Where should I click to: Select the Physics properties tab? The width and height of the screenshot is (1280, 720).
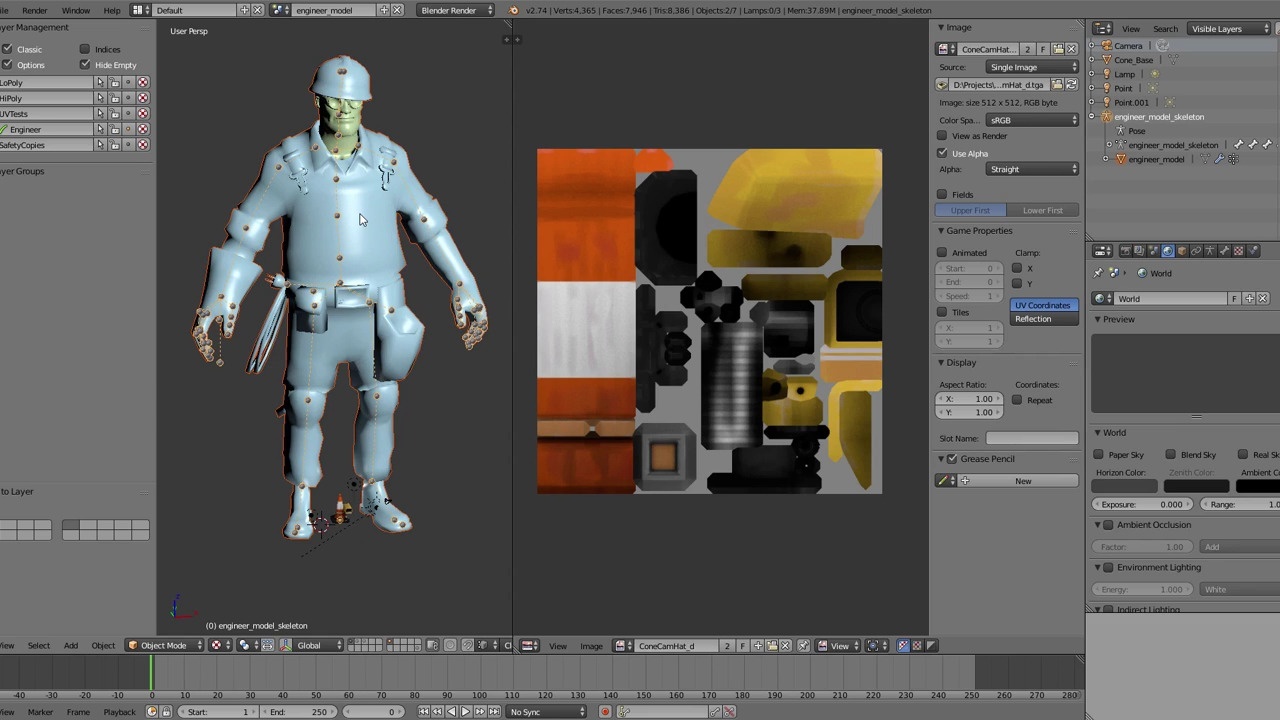pos(1253,250)
